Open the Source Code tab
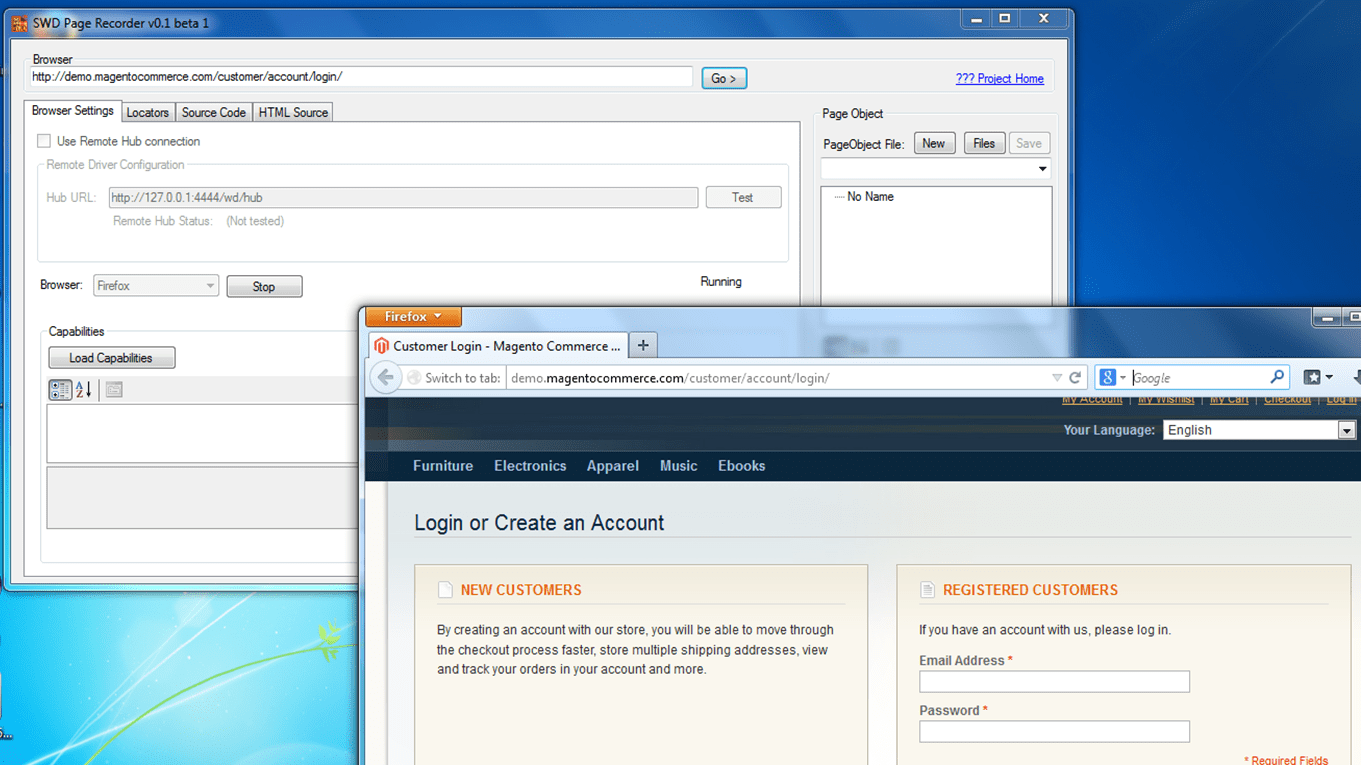Viewport: 1361px width, 765px height. point(214,113)
